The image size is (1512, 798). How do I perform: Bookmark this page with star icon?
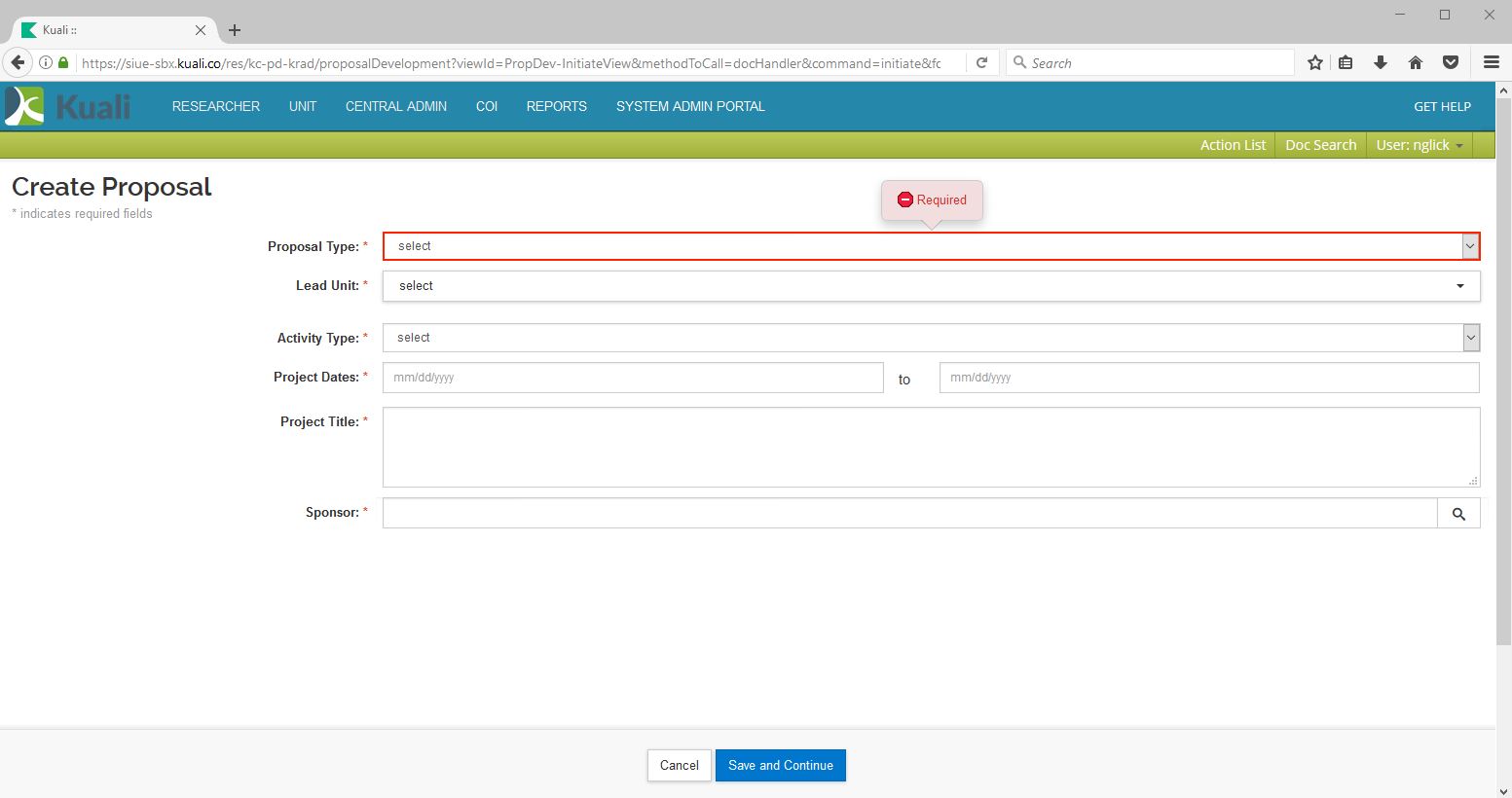click(1314, 63)
